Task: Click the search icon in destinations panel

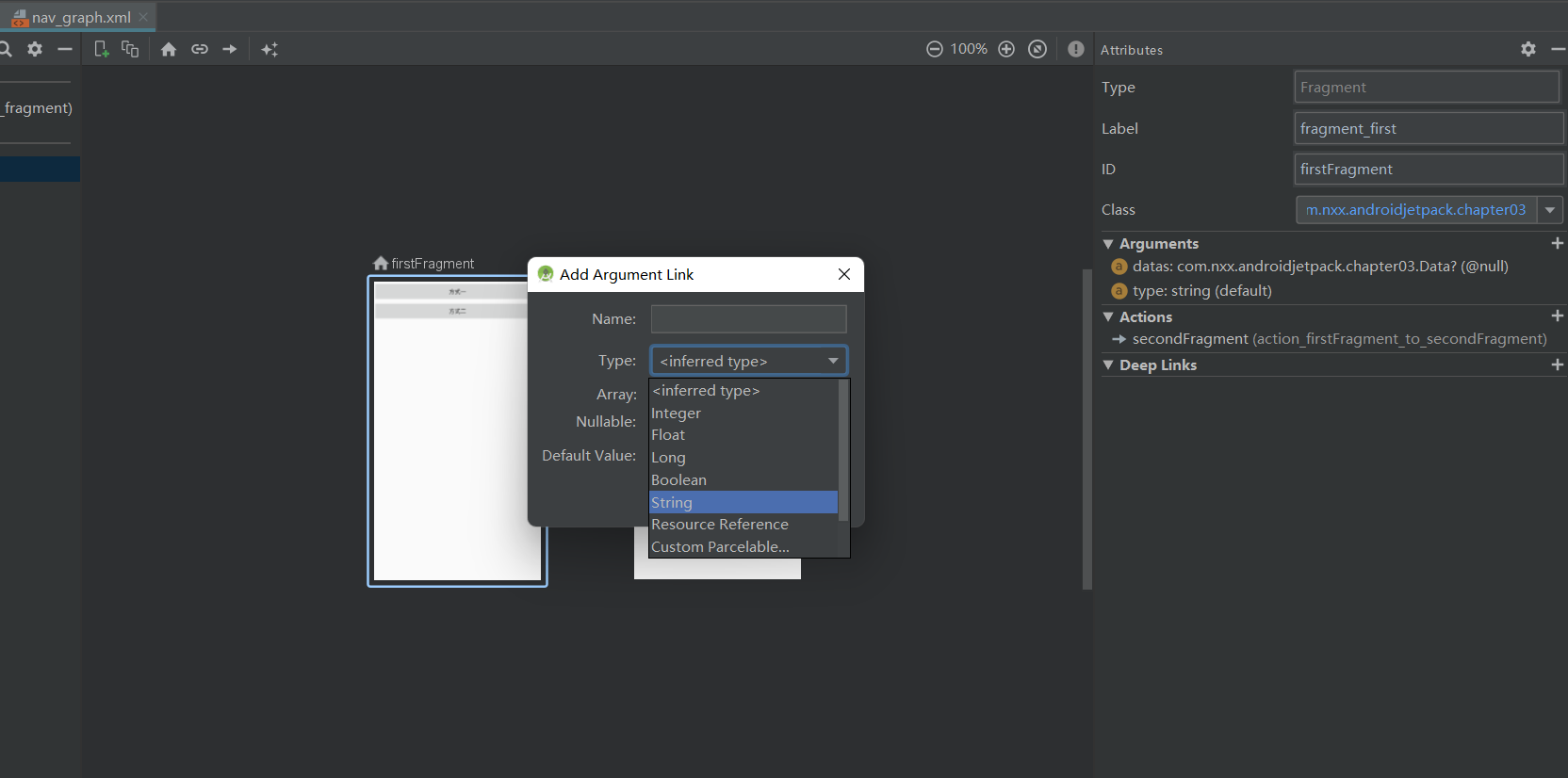Action: point(5,49)
